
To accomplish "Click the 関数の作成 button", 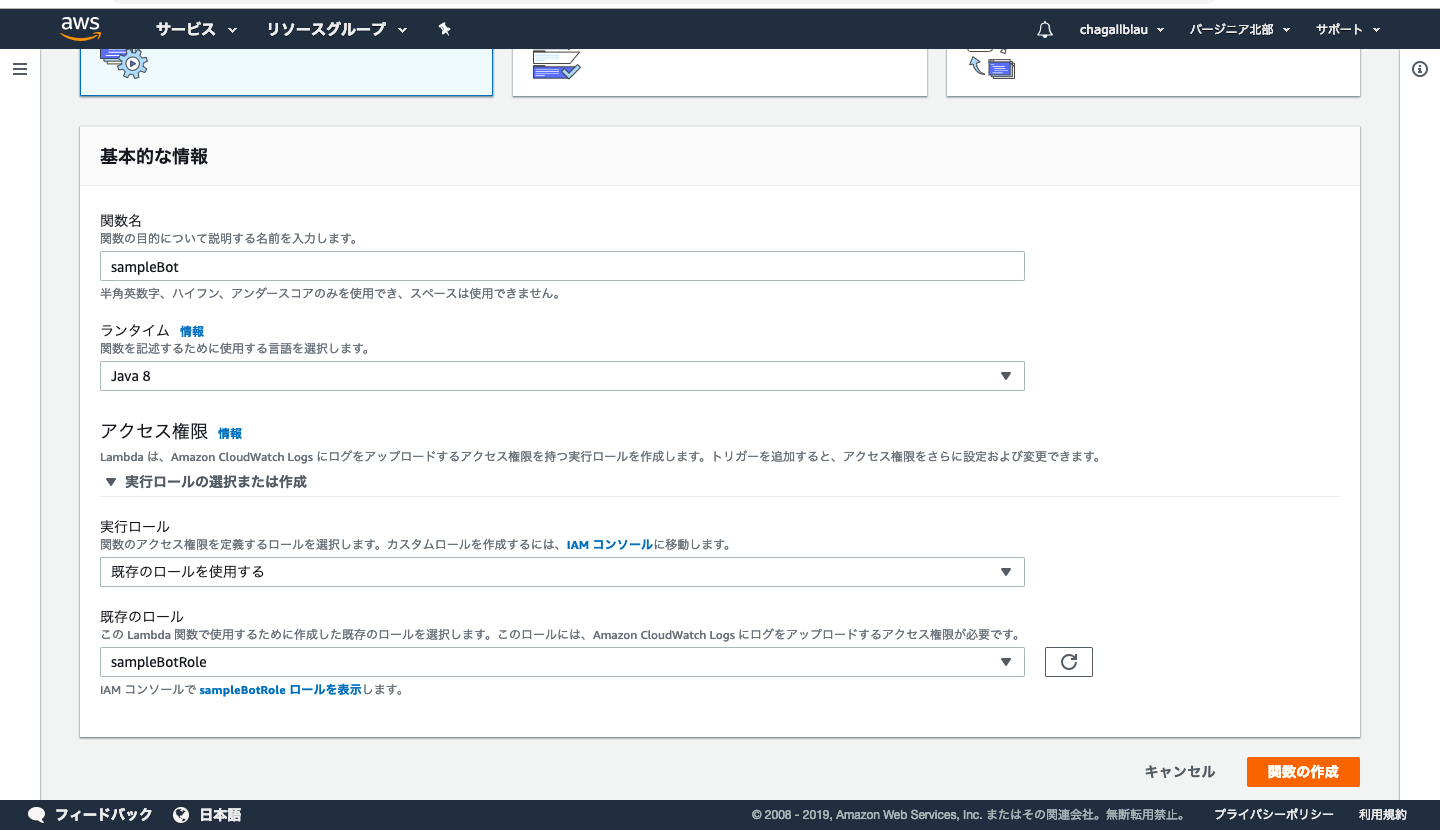I will [x=1303, y=772].
